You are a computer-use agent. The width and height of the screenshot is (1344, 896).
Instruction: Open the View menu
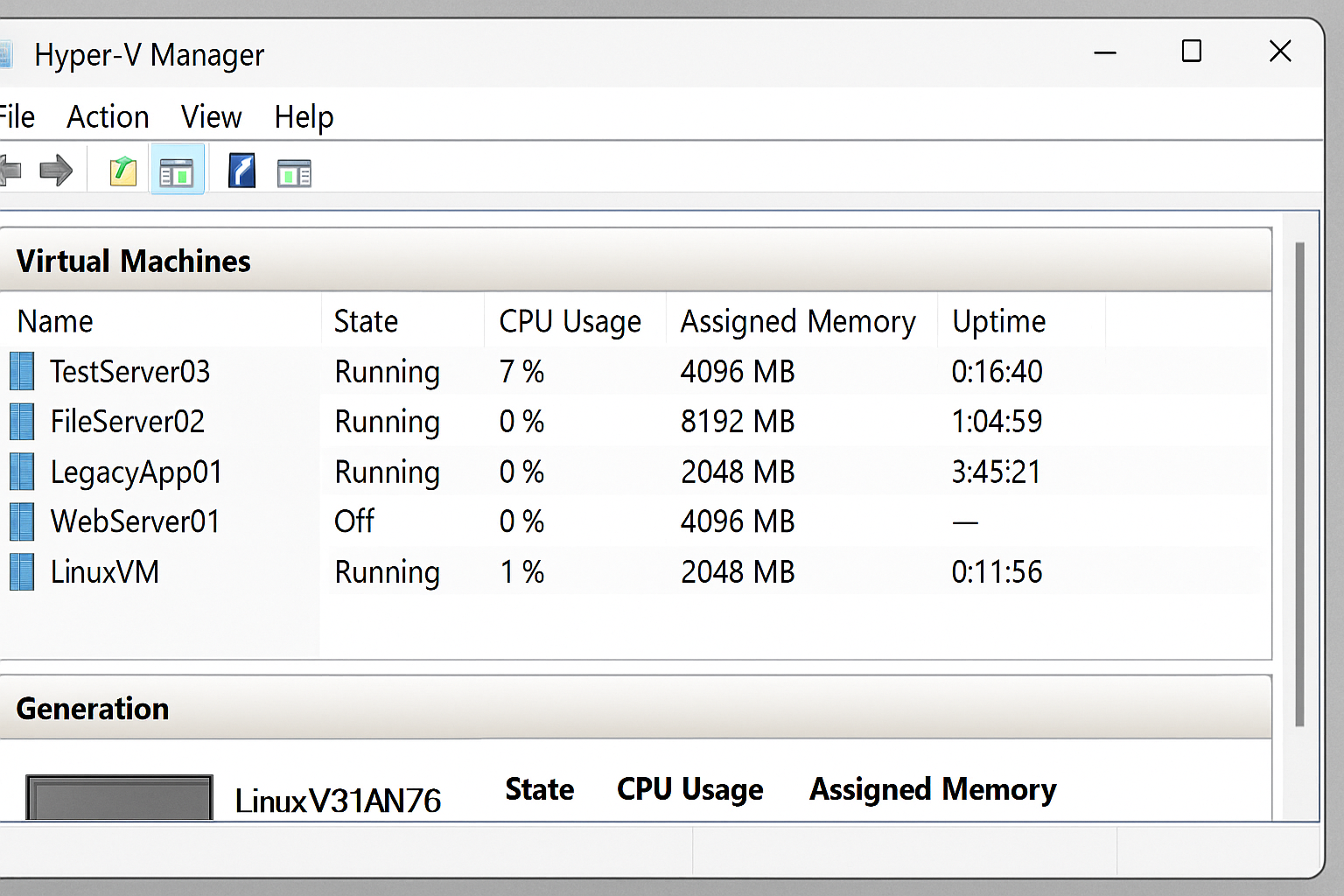(211, 116)
